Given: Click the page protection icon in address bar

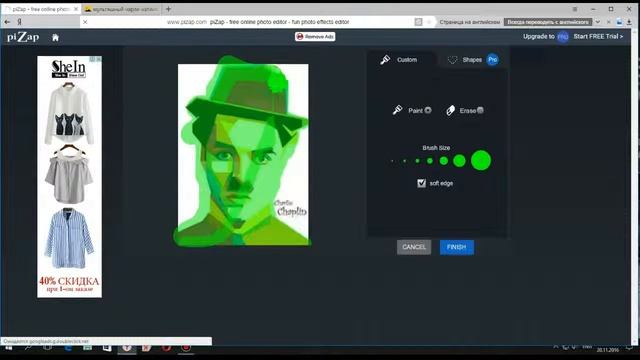Looking at the screenshot, I should [x=418, y=22].
